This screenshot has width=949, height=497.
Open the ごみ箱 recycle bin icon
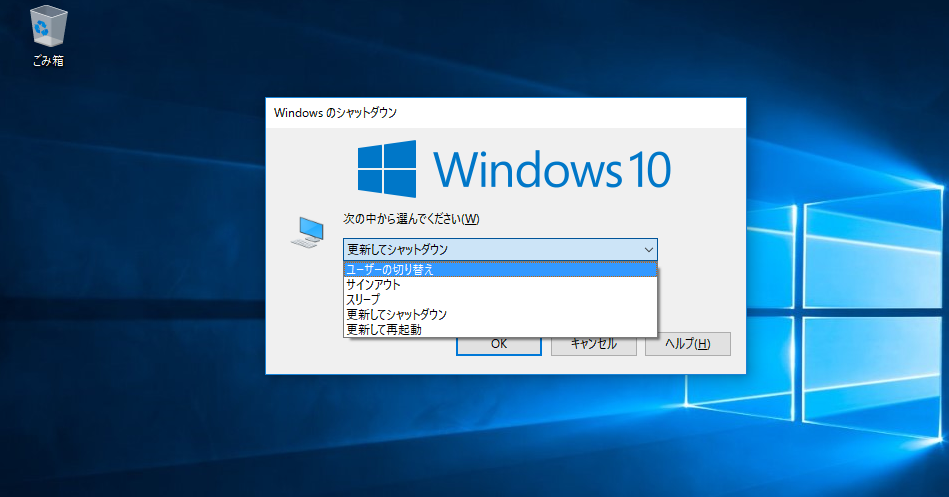tap(48, 35)
